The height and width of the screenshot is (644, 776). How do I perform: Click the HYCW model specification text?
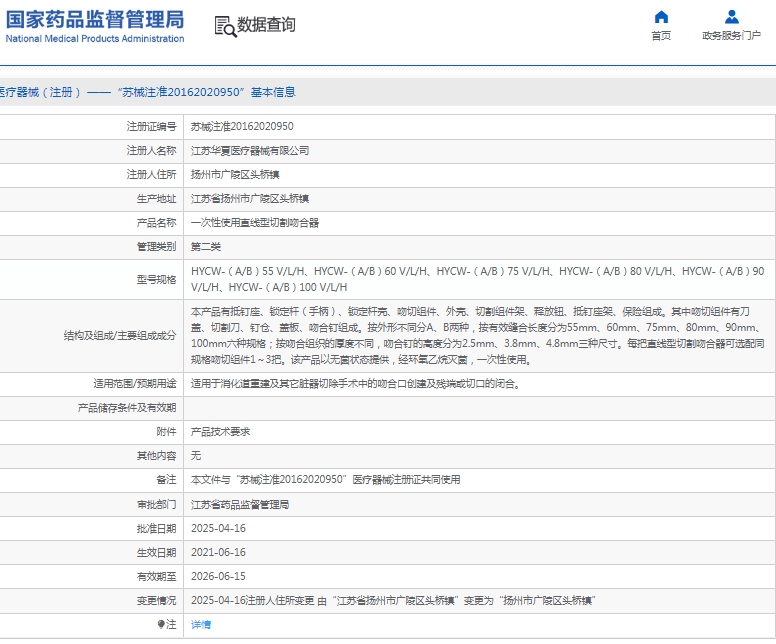(x=478, y=279)
